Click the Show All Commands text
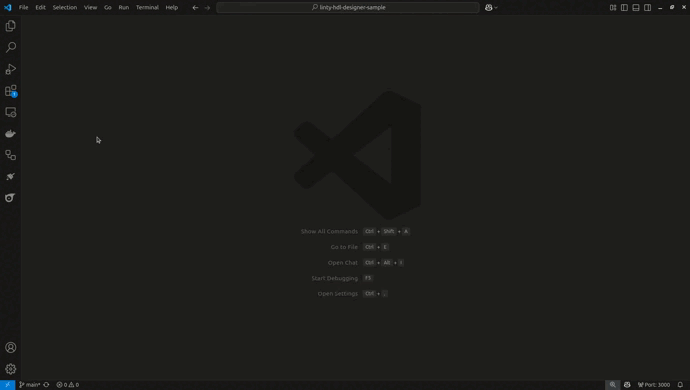Image resolution: width=690 pixels, height=390 pixels. pyautogui.click(x=329, y=232)
